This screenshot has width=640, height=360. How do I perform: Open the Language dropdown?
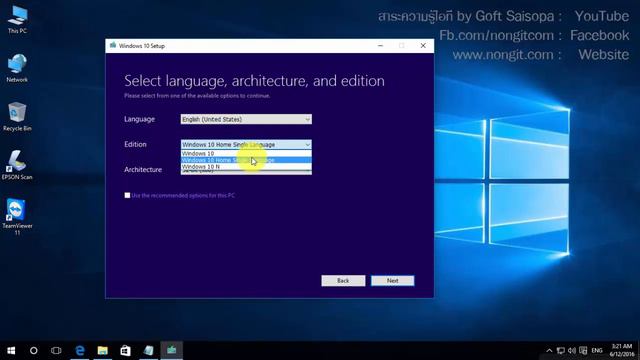coord(246,119)
